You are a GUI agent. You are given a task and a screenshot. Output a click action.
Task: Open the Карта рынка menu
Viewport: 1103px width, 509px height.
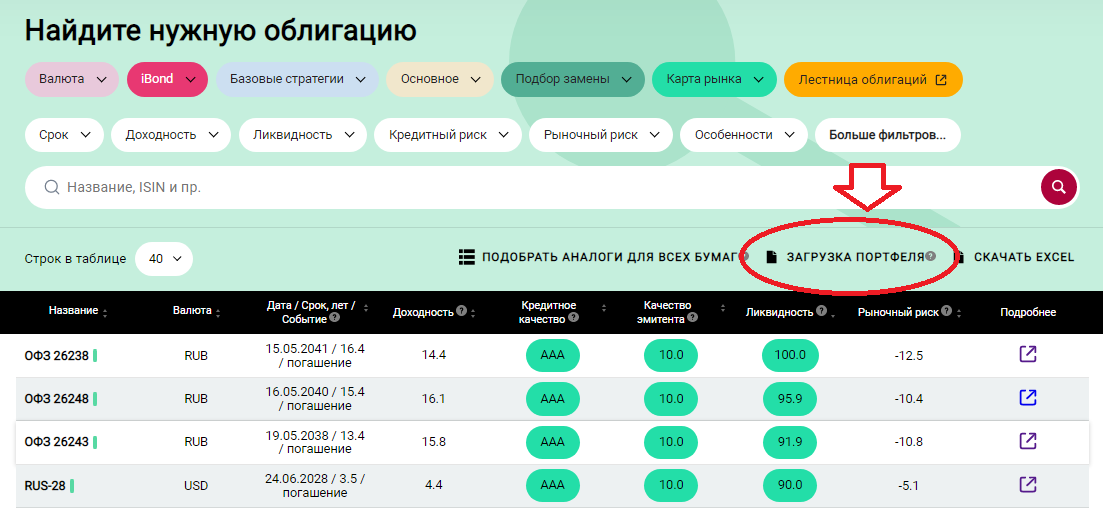714,79
